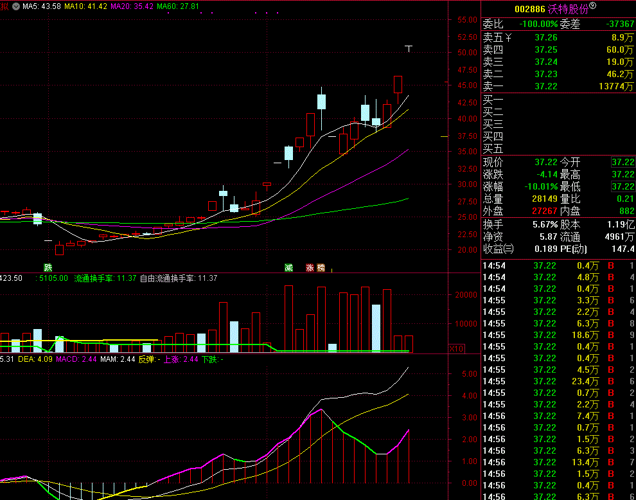This screenshot has height=500, width=636.
Task: Click the latest T-shaped candle near 50.00
Action: tap(408, 48)
